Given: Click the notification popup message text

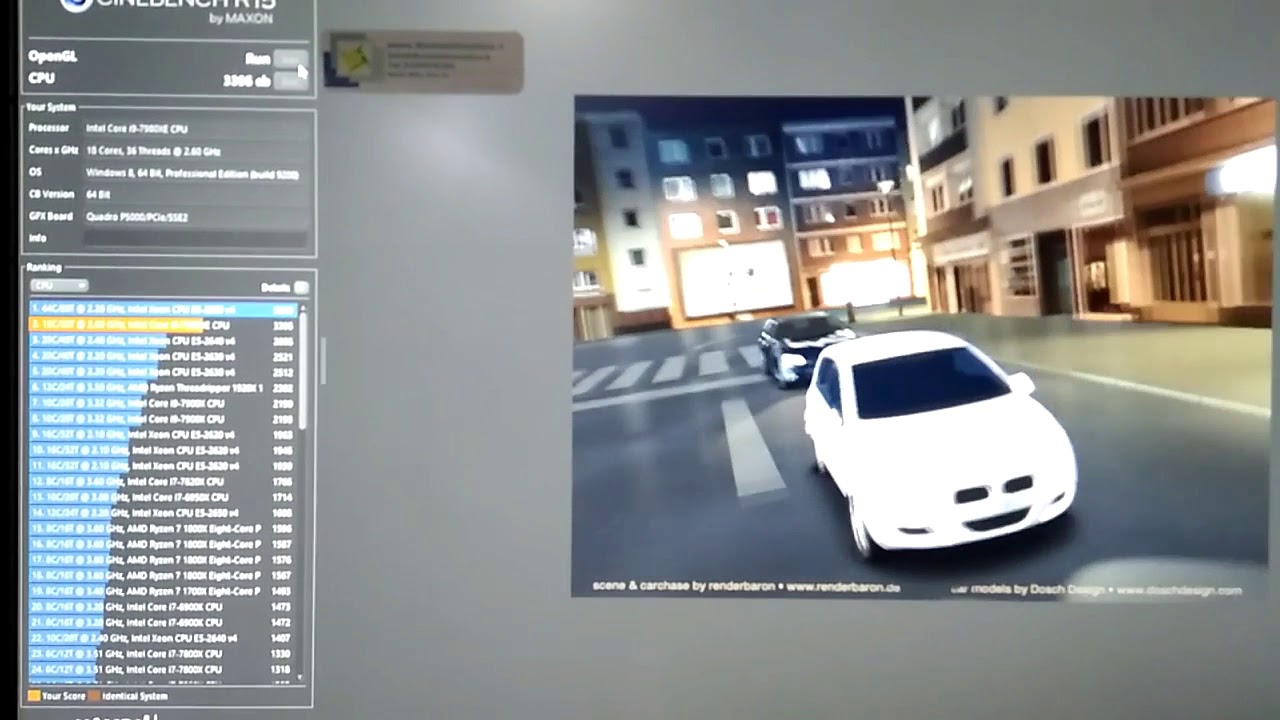Looking at the screenshot, I should pyautogui.click(x=444, y=59).
